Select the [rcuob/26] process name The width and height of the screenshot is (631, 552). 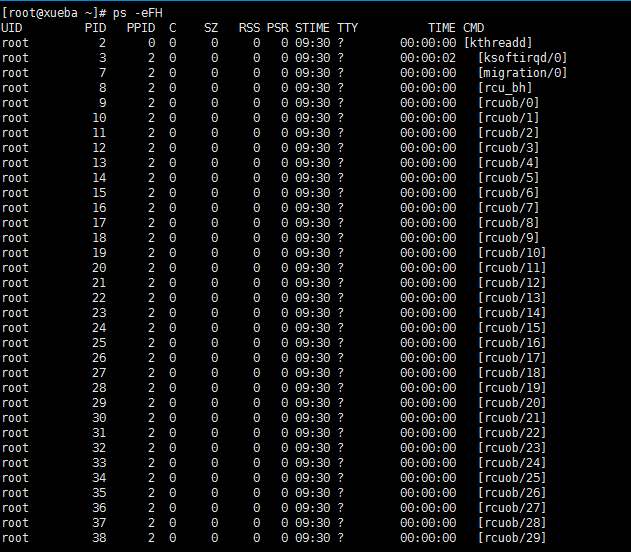coord(512,493)
